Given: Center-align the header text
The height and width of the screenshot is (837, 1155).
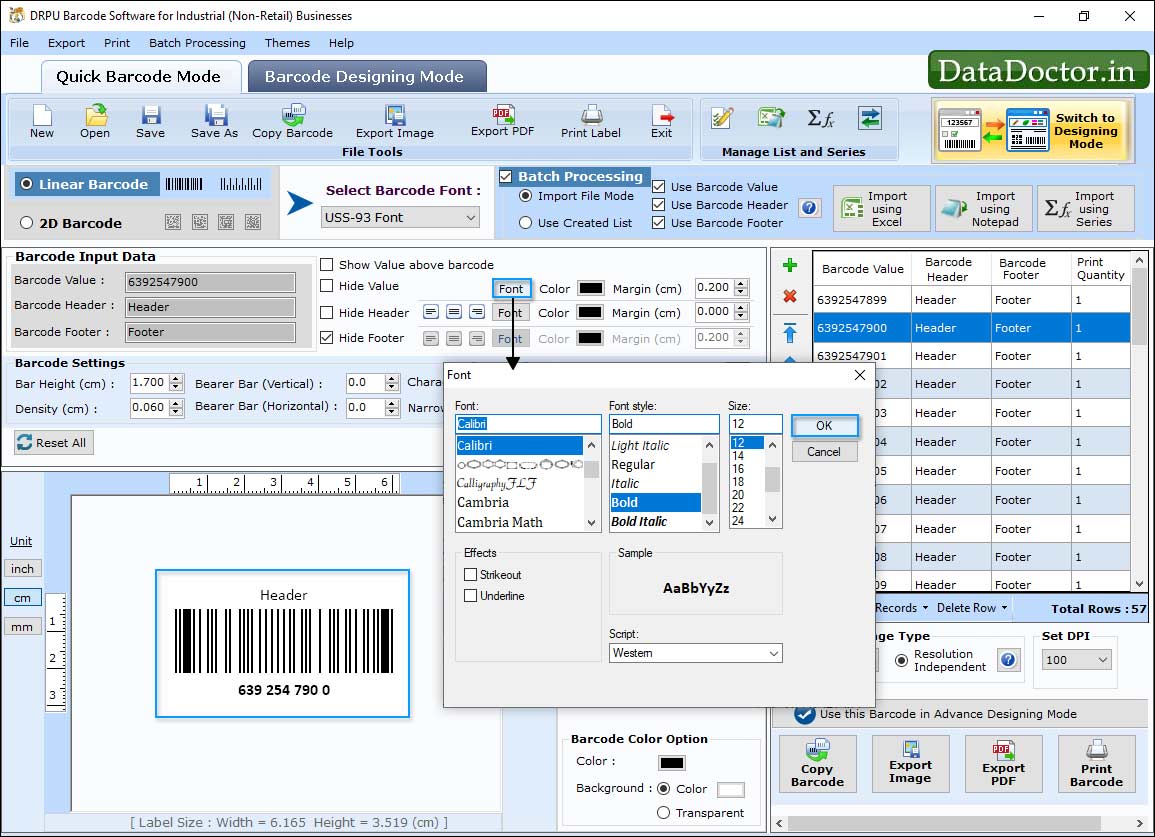Looking at the screenshot, I should pos(454,312).
